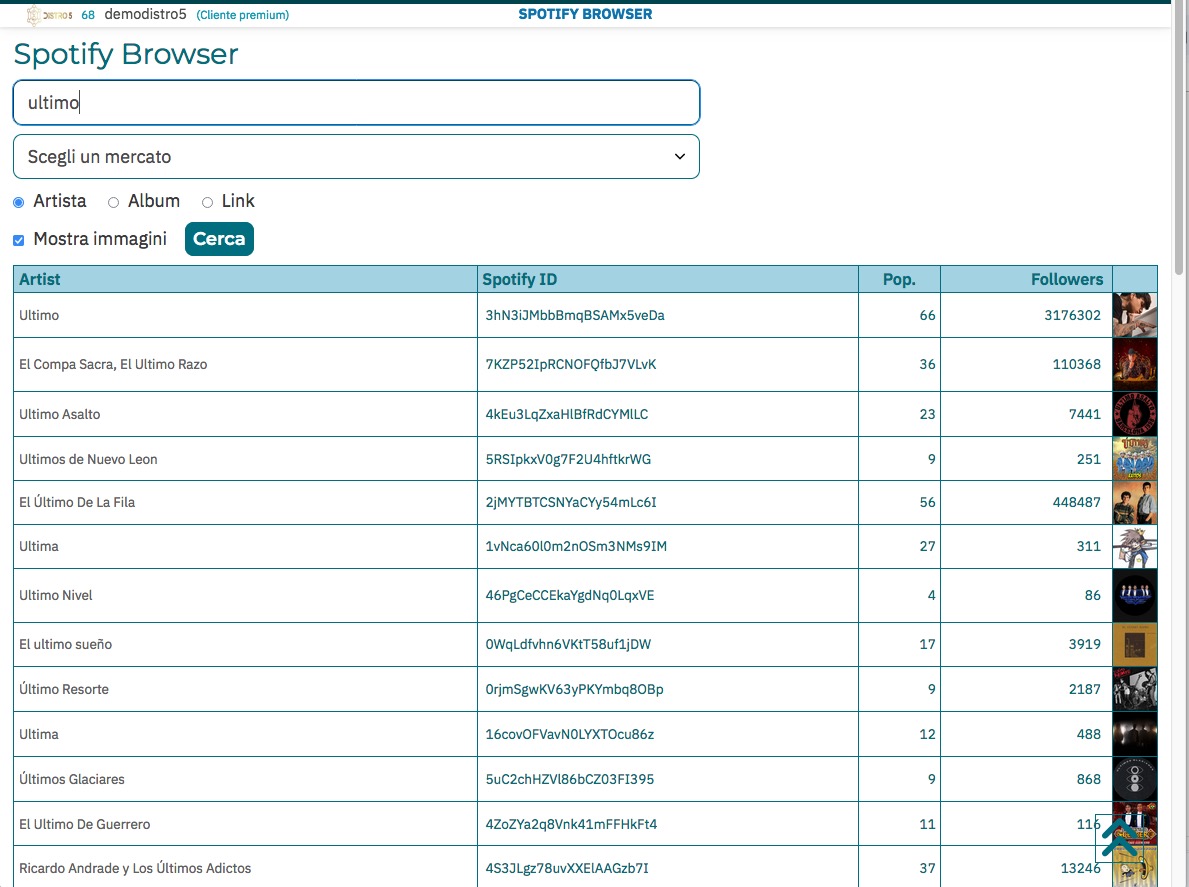Click the artist name El ultimo sueño
This screenshot has height=887, width=1189.
pos(65,644)
